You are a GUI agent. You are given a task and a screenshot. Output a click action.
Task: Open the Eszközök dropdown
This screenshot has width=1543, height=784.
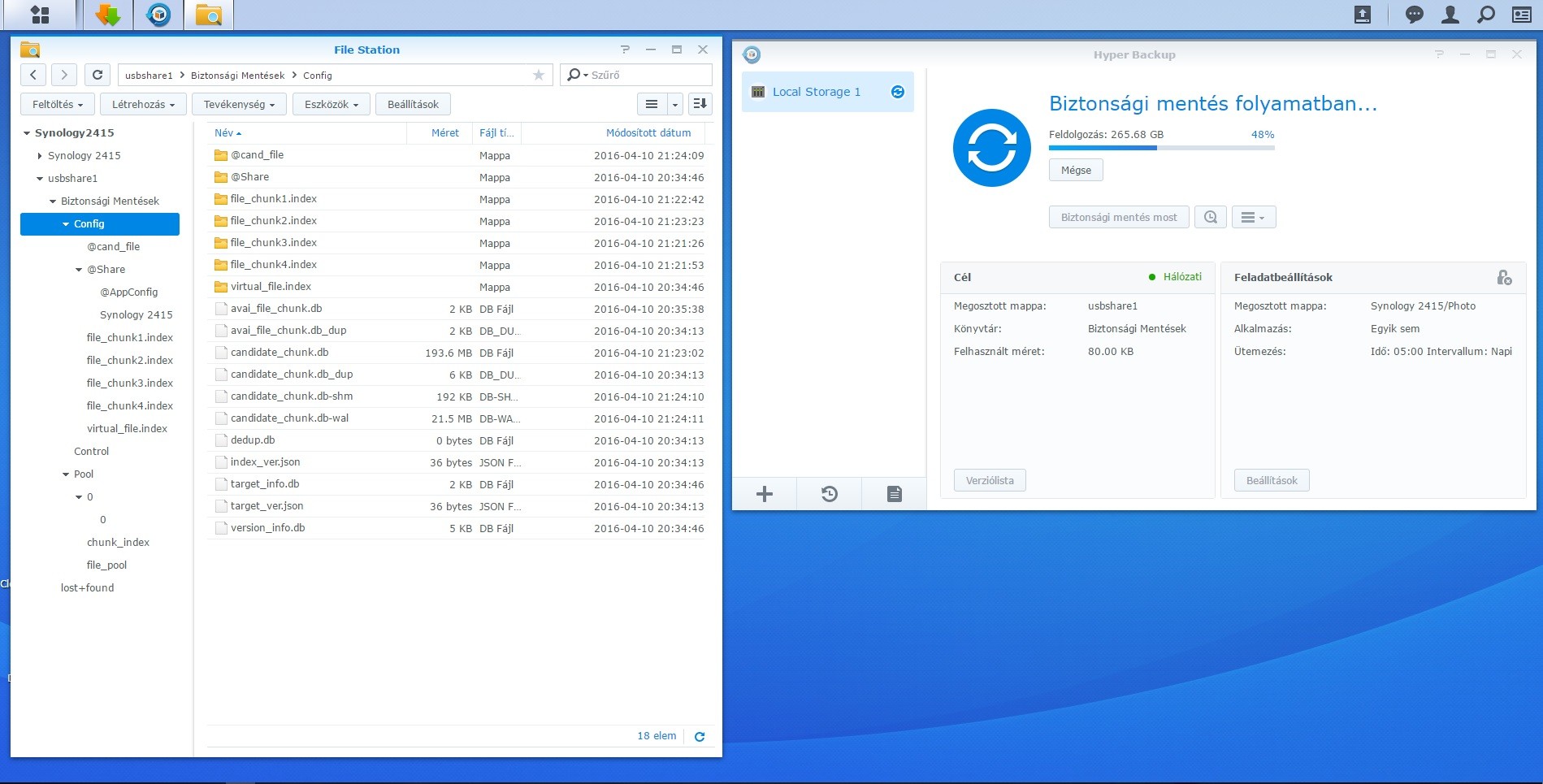click(332, 104)
